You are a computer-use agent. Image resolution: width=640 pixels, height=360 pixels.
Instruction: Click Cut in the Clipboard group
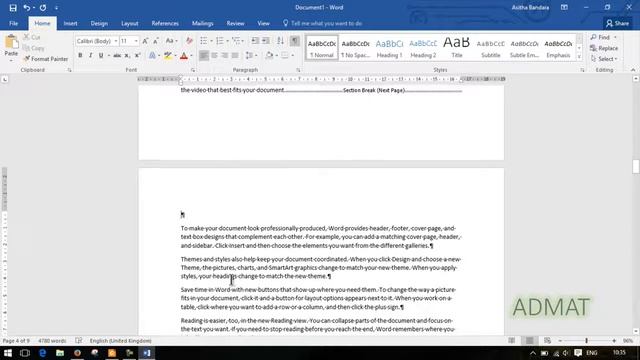[32, 37]
